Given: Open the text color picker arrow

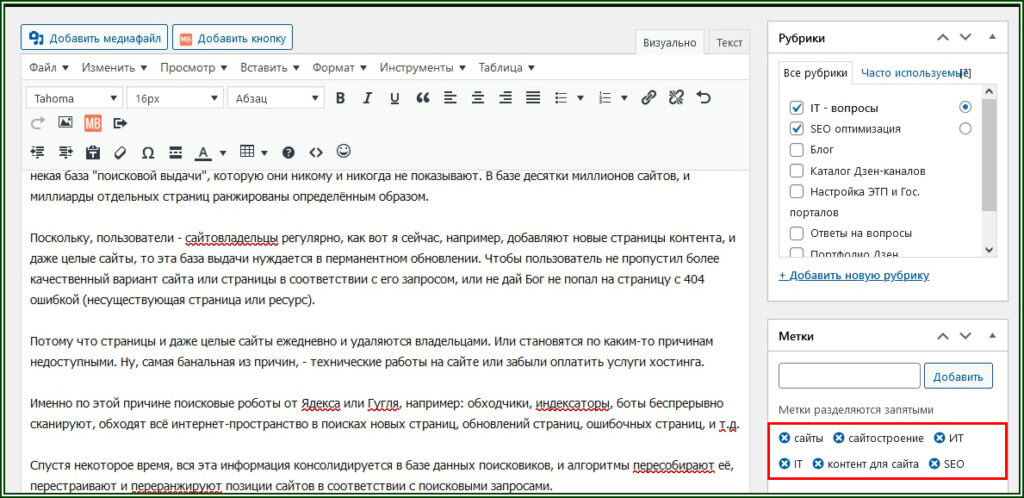Looking at the screenshot, I should click(x=223, y=153).
